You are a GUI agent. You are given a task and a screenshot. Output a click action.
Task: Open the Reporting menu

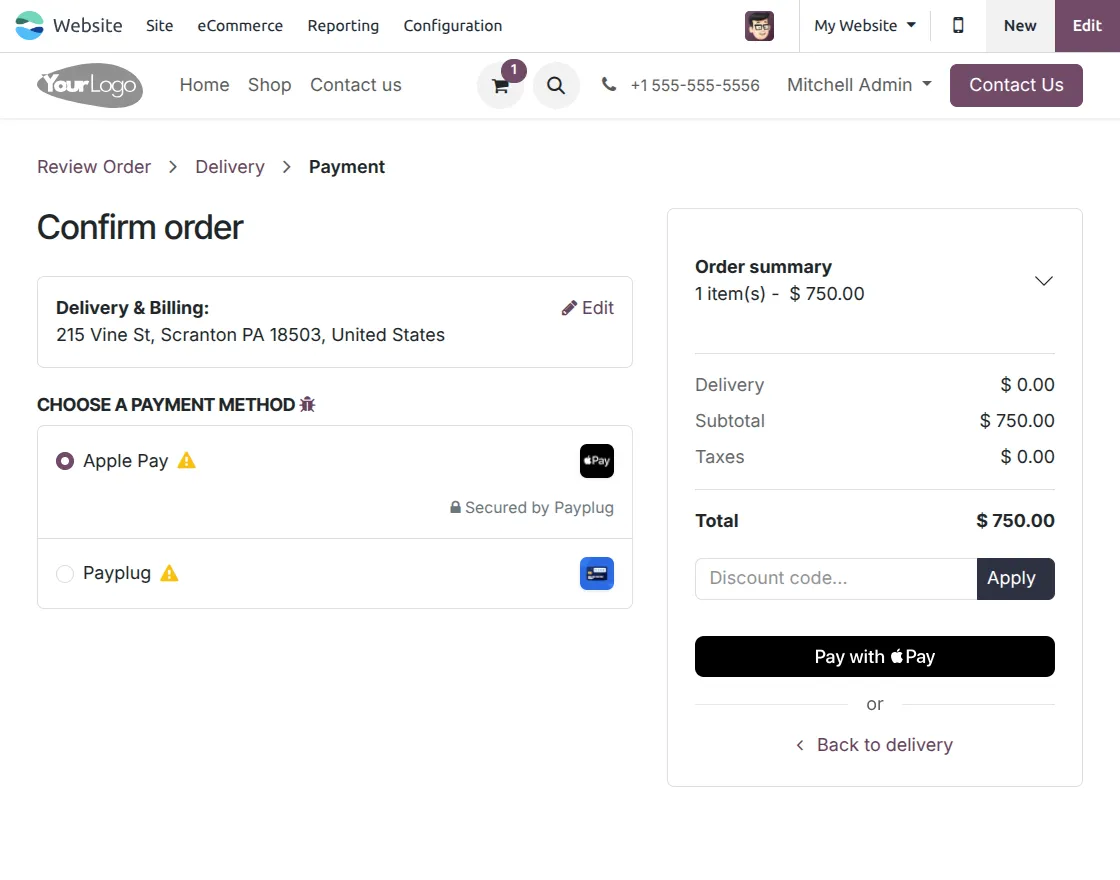pyautogui.click(x=343, y=26)
